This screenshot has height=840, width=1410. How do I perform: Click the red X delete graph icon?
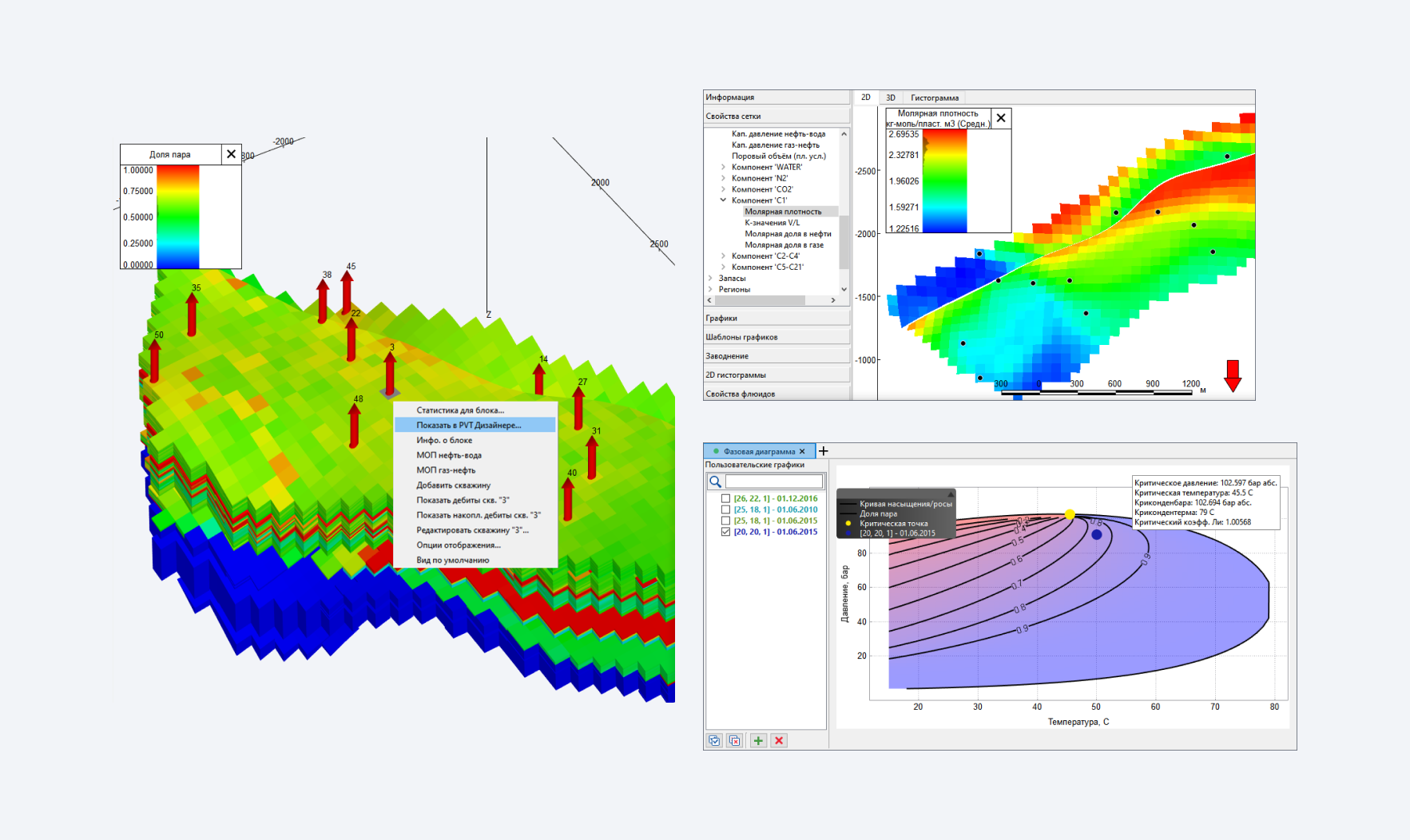click(x=779, y=740)
